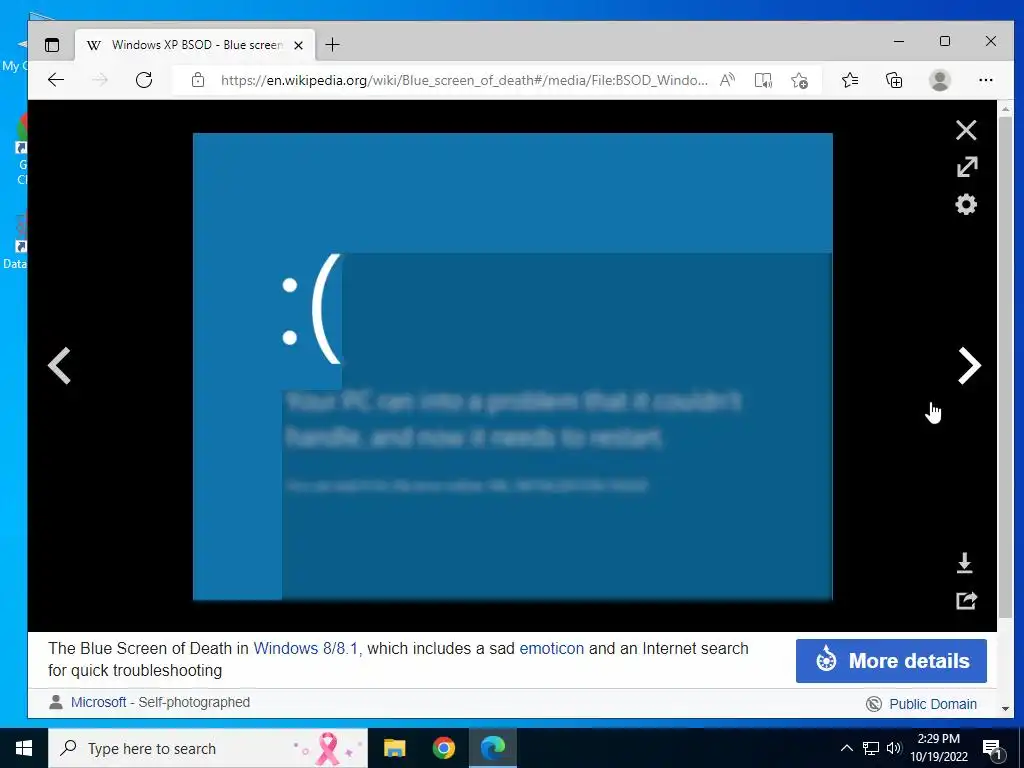Image resolution: width=1024 pixels, height=768 pixels.
Task: Show hidden system tray icons
Action: 846,748
